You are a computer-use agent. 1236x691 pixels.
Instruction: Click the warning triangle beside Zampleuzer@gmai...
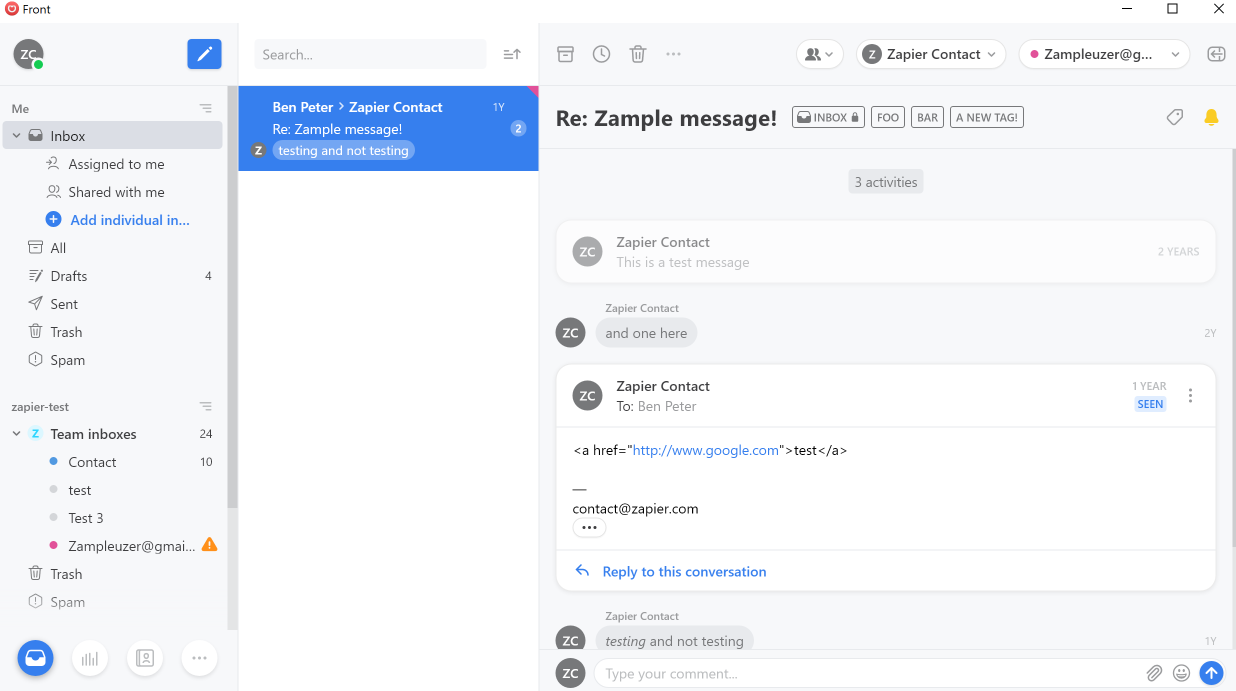[x=208, y=545]
